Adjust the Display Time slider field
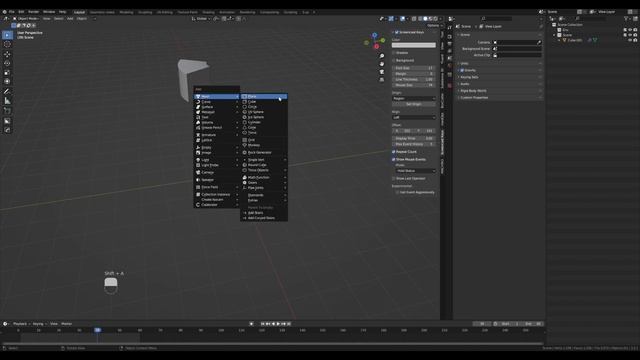 [x=414, y=138]
